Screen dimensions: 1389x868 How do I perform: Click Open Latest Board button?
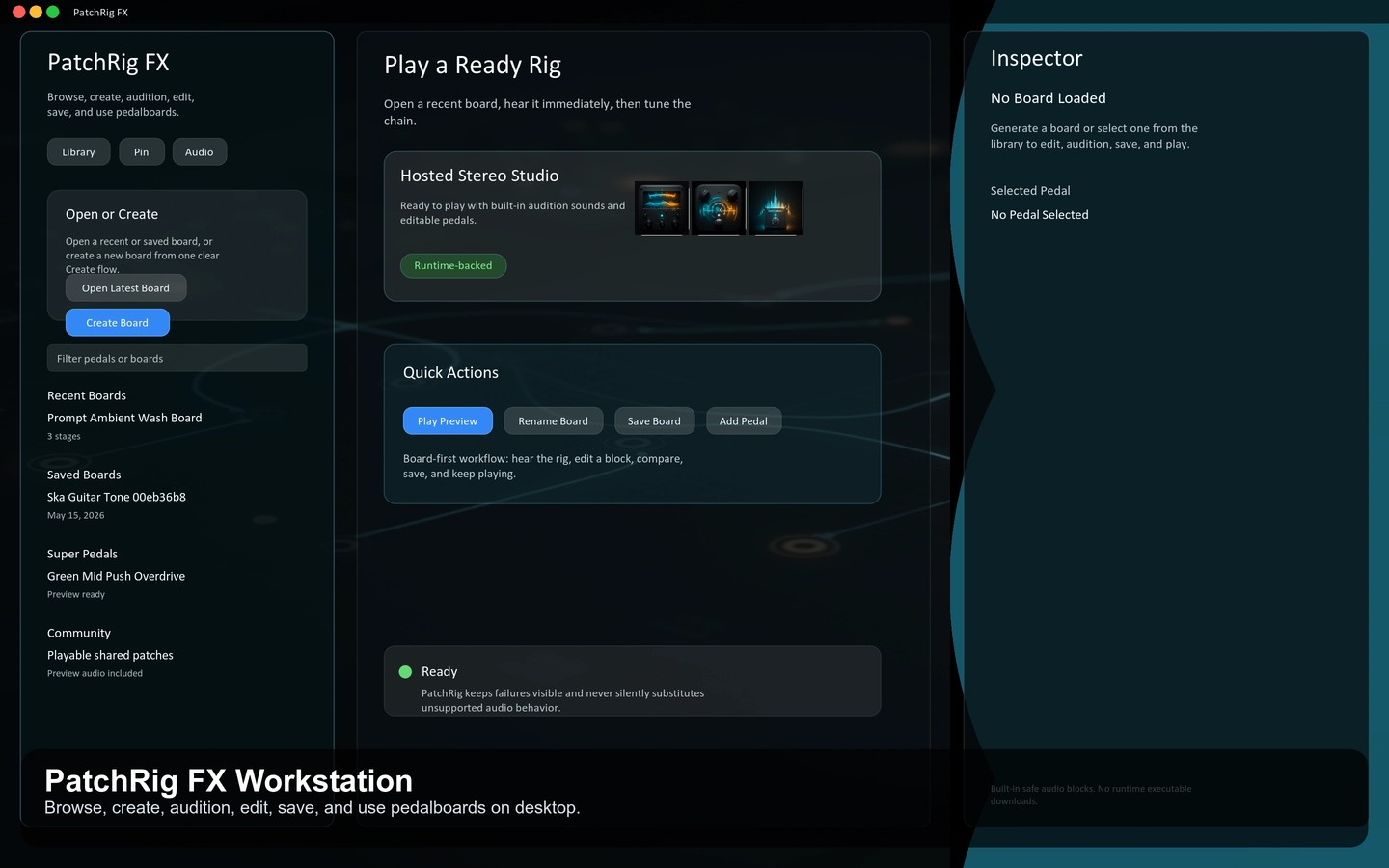pyautogui.click(x=125, y=288)
